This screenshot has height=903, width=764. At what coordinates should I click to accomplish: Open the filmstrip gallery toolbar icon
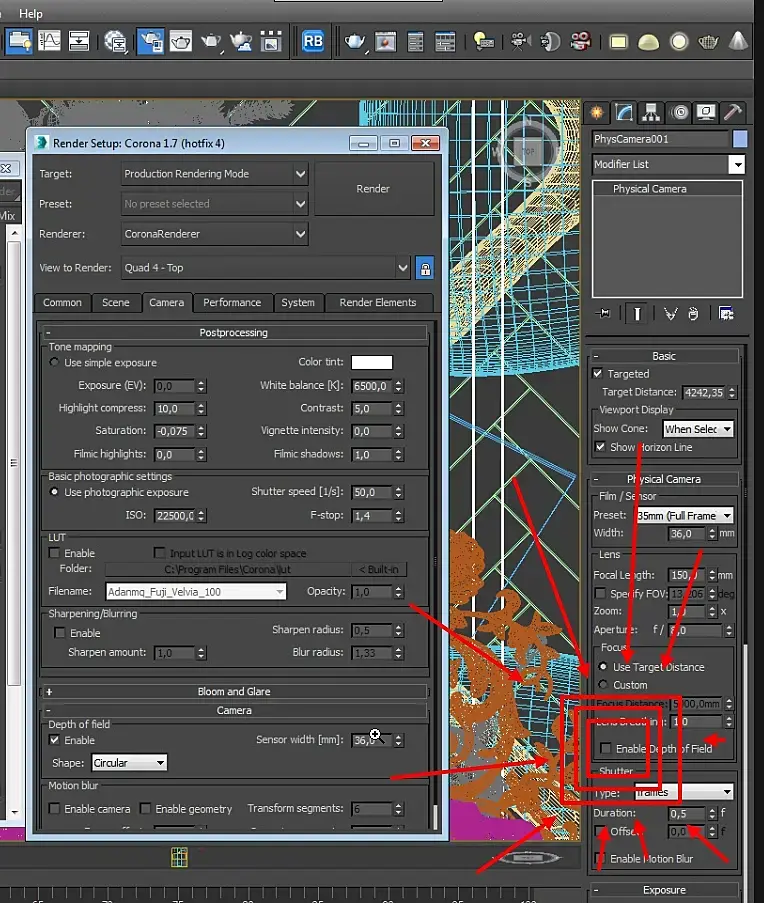pos(271,41)
